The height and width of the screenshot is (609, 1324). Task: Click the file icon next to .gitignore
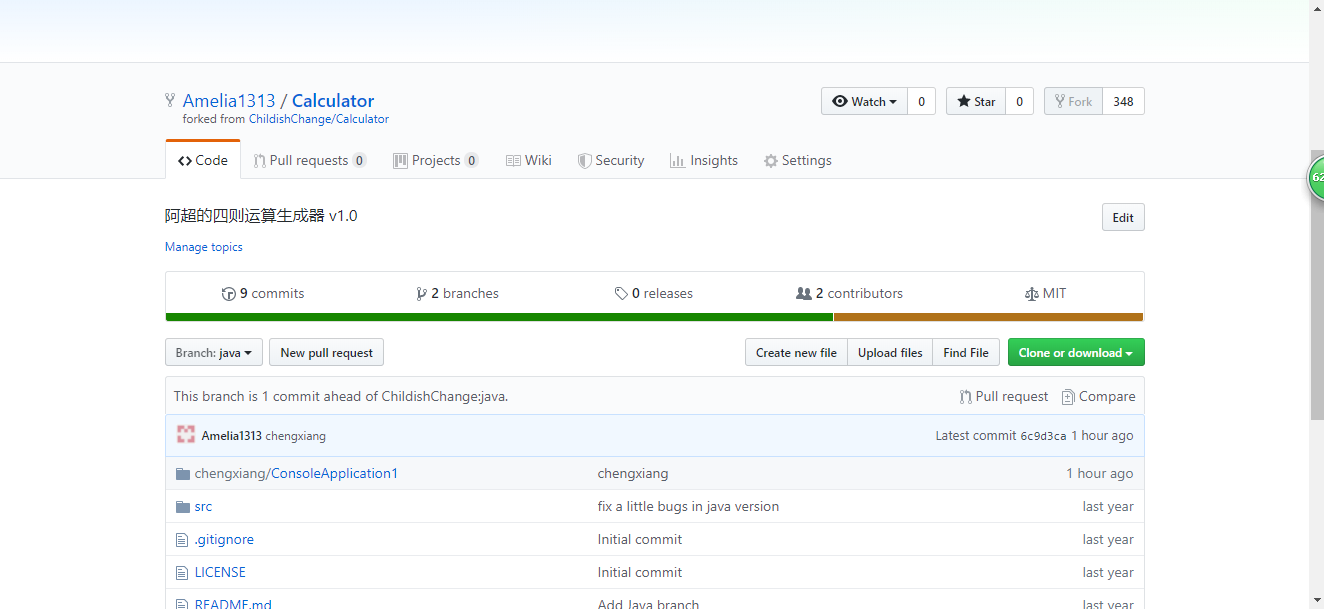[x=182, y=540]
